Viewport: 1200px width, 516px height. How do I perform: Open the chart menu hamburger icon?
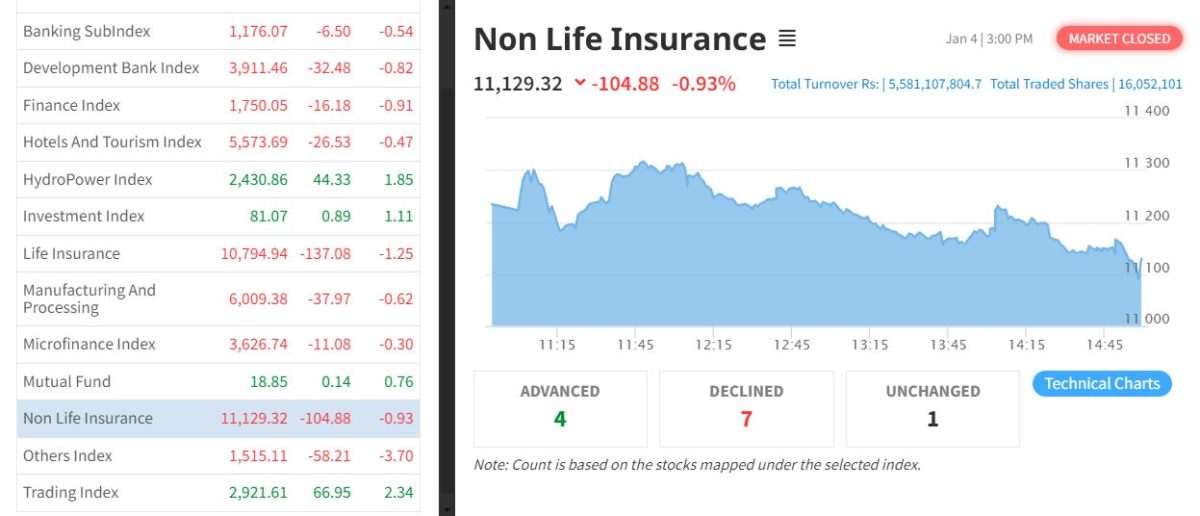pyautogui.click(x=787, y=39)
